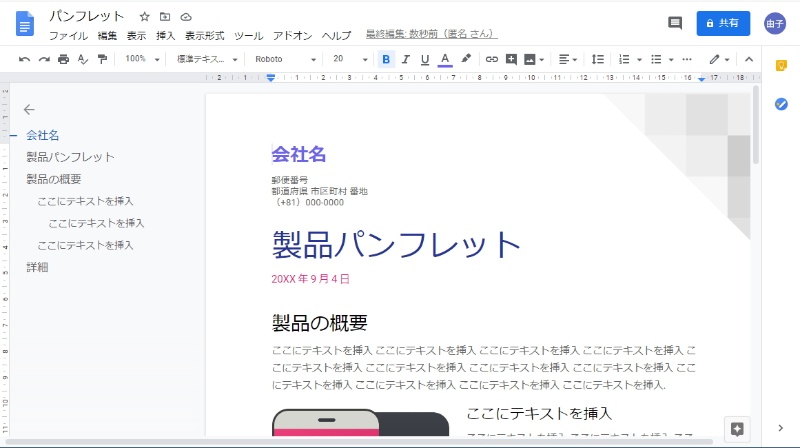Toggle underline formatting
The image size is (800, 448).
425,59
